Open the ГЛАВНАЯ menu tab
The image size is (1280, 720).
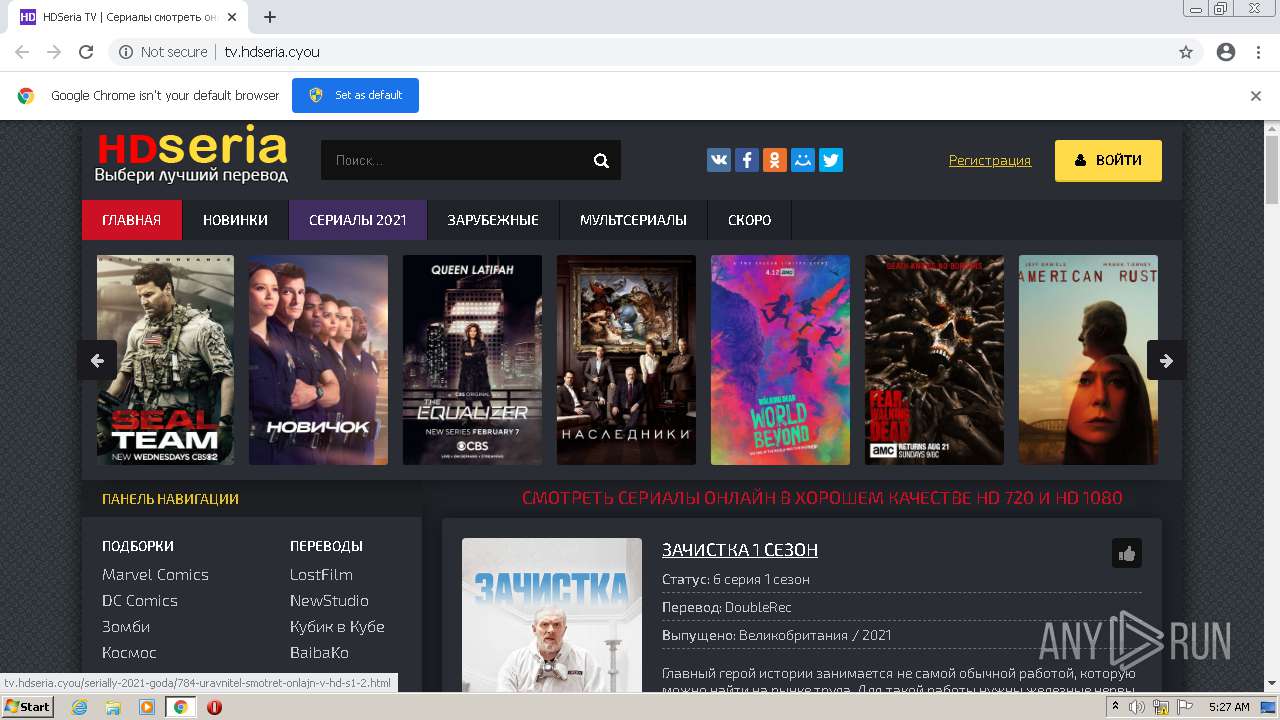click(132, 220)
